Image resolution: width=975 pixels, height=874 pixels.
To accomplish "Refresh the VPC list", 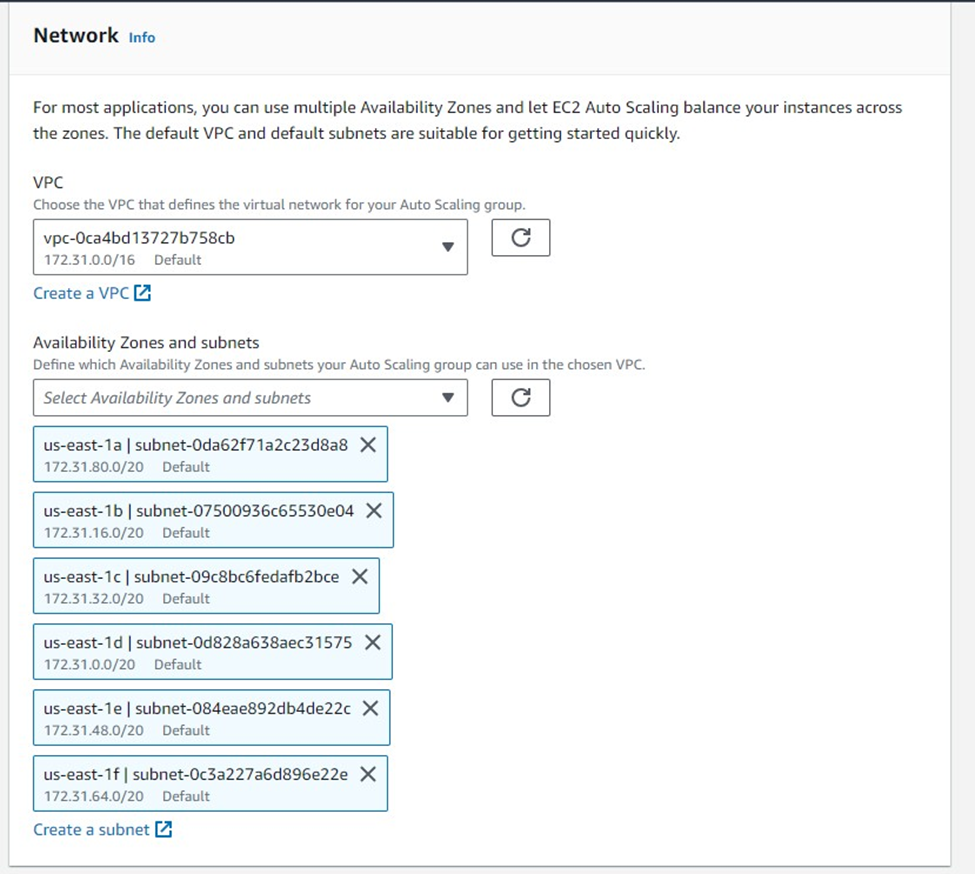I will pos(520,239).
